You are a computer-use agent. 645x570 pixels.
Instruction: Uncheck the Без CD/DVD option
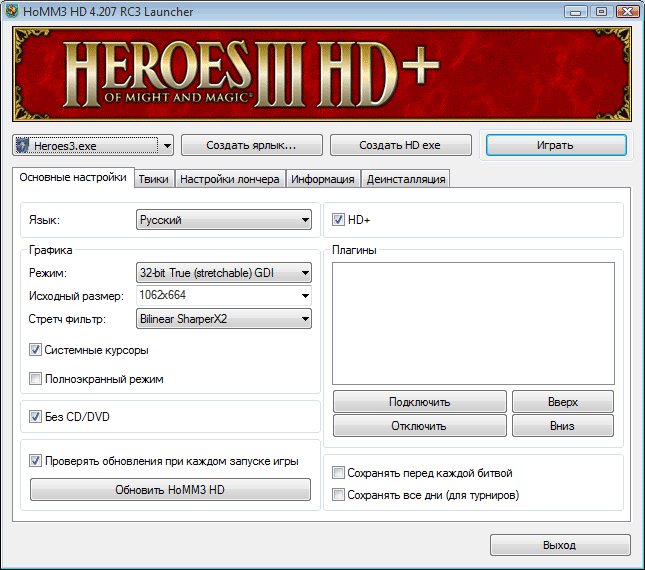click(x=36, y=416)
